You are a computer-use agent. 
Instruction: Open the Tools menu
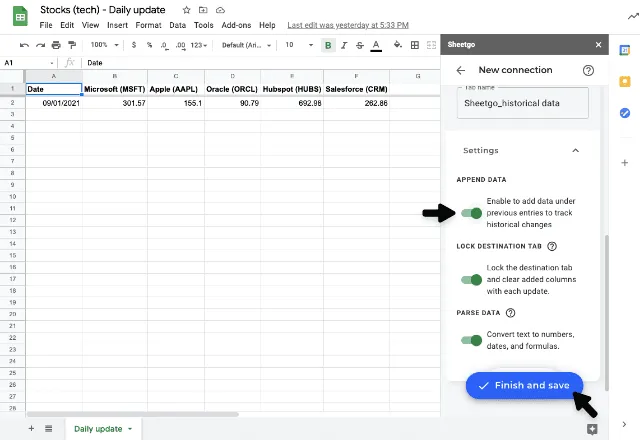point(203,25)
